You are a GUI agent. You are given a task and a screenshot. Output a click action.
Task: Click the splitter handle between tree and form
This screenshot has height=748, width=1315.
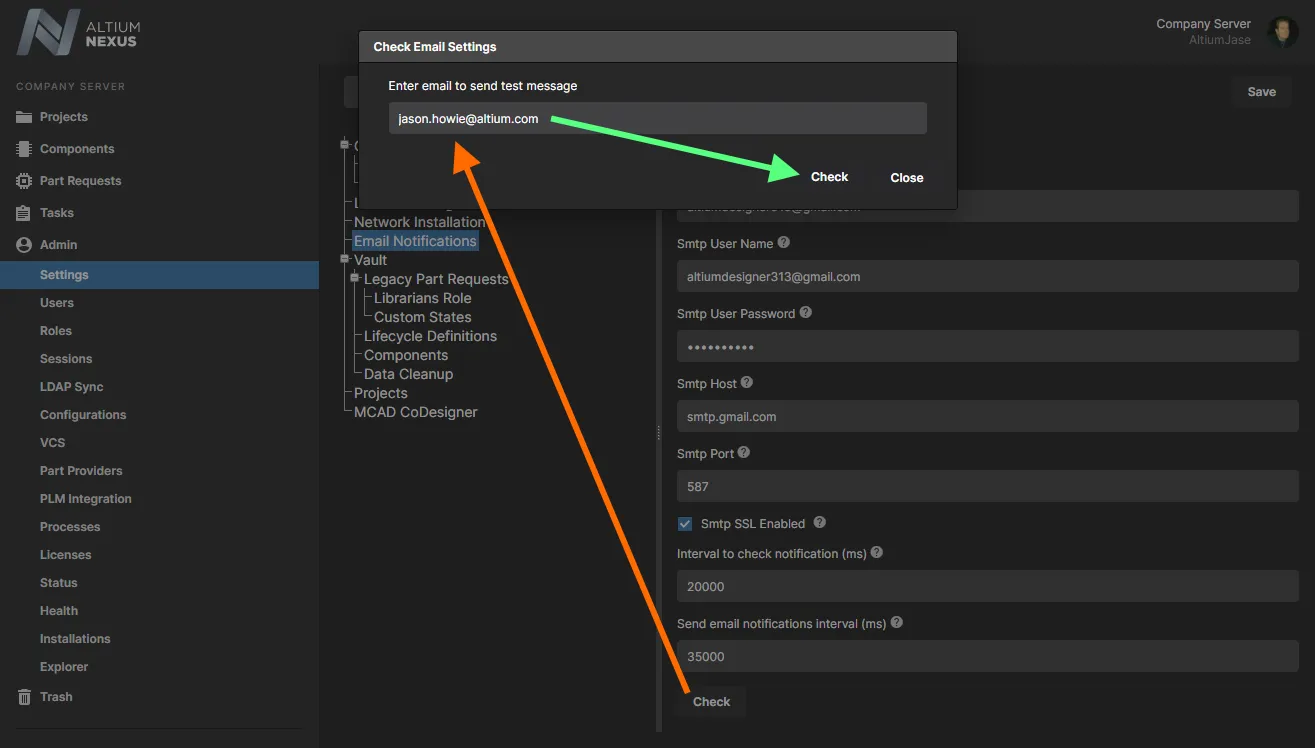pyautogui.click(x=658, y=432)
